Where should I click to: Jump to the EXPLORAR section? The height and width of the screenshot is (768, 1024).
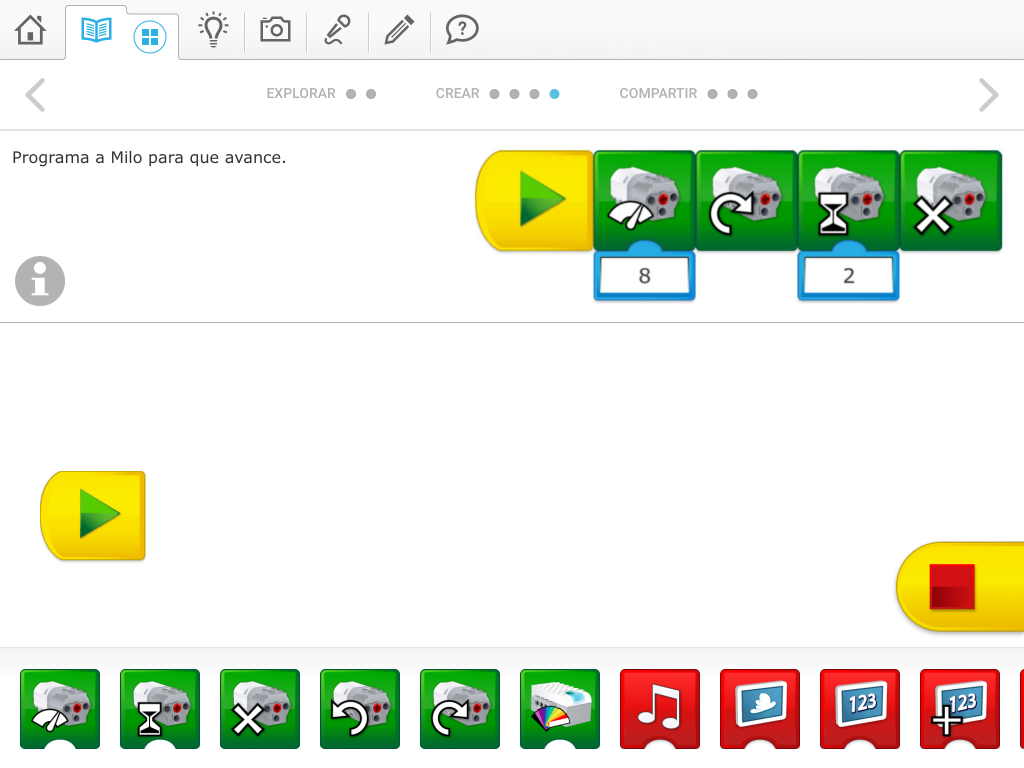[x=301, y=94]
